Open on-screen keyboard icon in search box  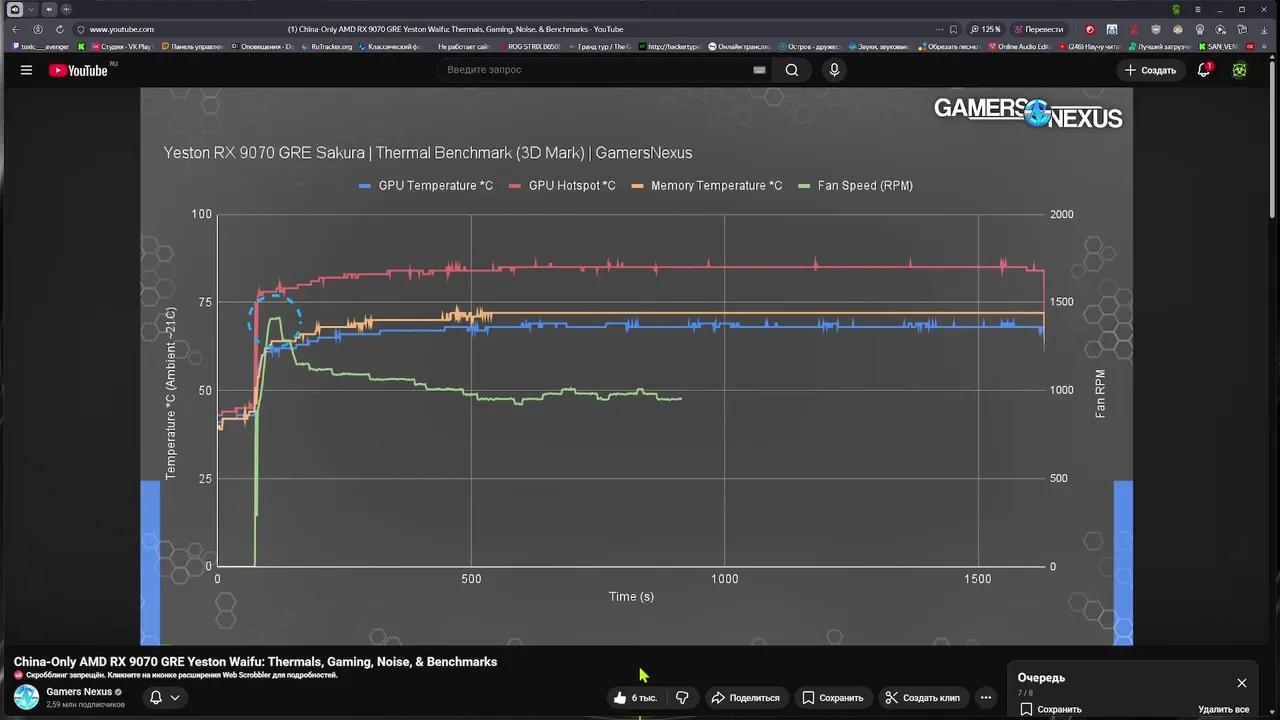point(759,70)
